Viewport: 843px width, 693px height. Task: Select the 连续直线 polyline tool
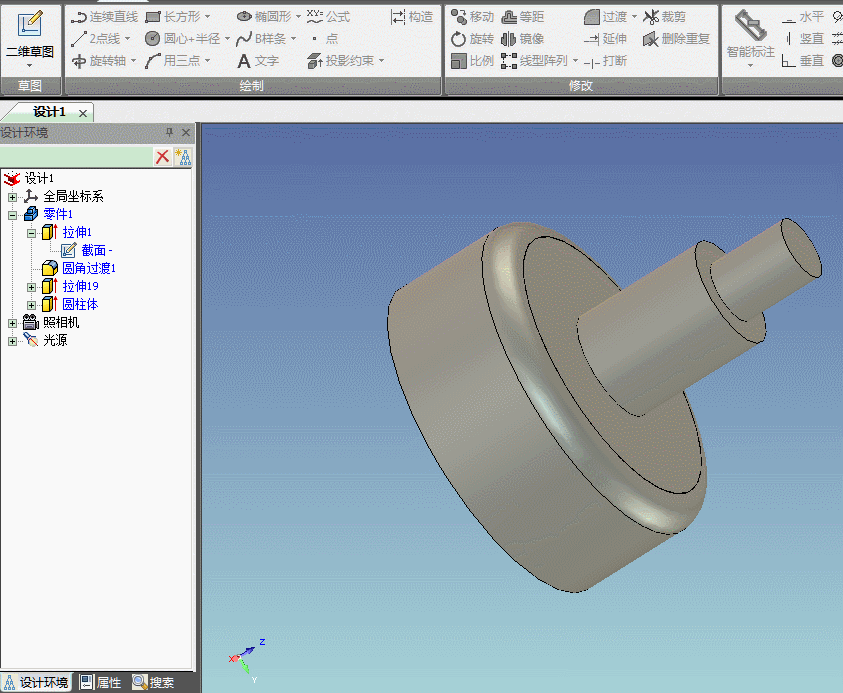point(104,17)
